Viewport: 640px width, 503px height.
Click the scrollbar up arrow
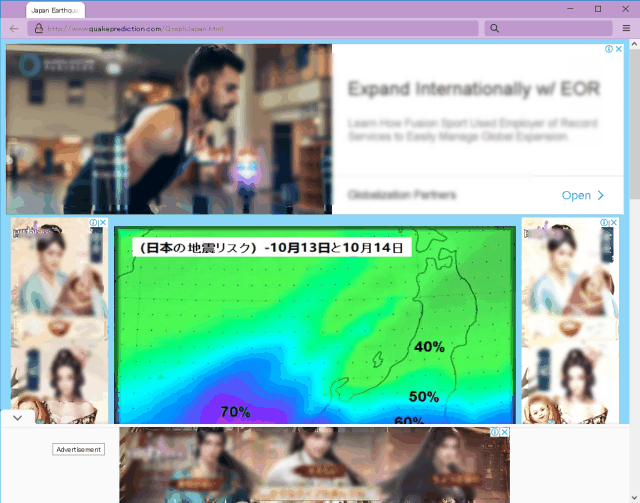(634, 43)
